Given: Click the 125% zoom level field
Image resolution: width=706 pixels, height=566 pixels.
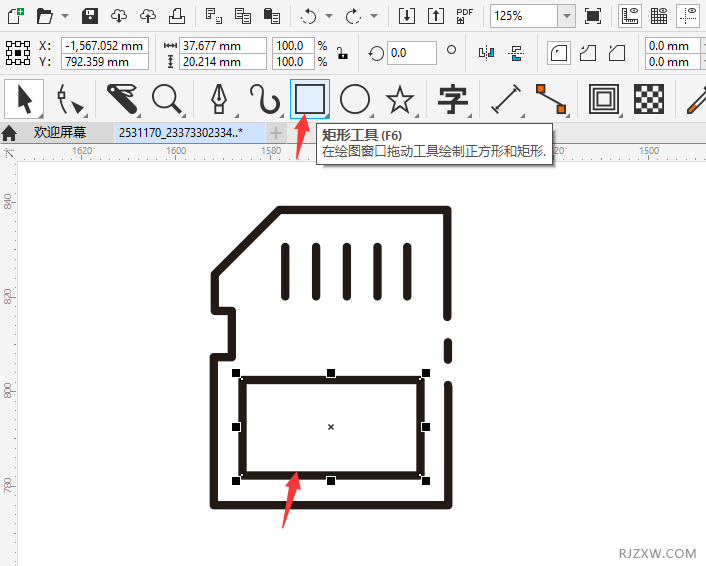Looking at the screenshot, I should tap(524, 16).
